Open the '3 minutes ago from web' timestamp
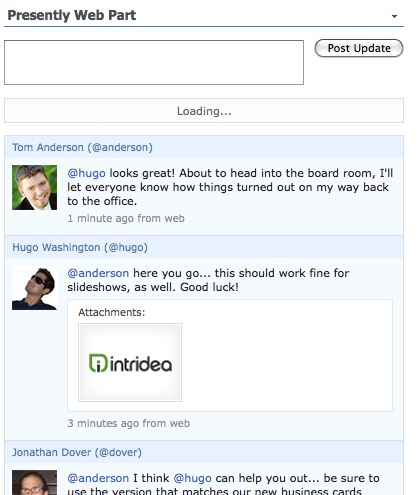 129,423
